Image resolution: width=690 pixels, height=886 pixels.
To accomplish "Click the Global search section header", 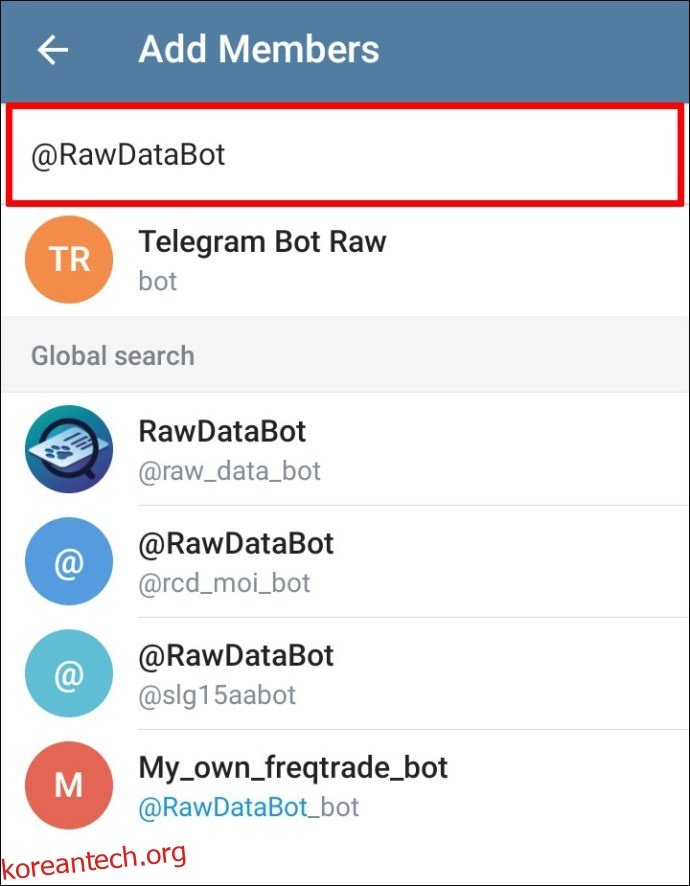I will pyautogui.click(x=113, y=356).
